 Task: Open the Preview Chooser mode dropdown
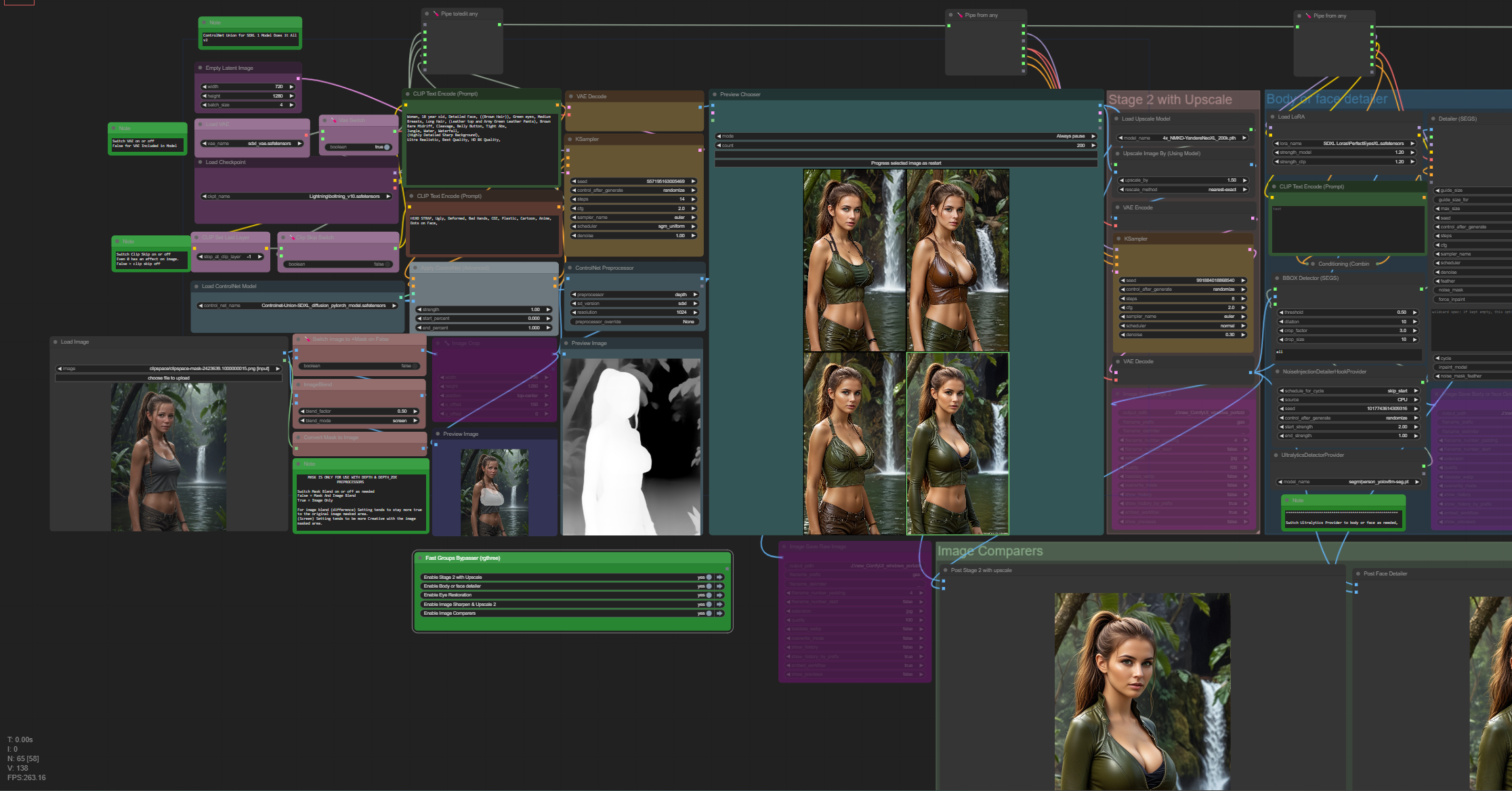point(906,136)
